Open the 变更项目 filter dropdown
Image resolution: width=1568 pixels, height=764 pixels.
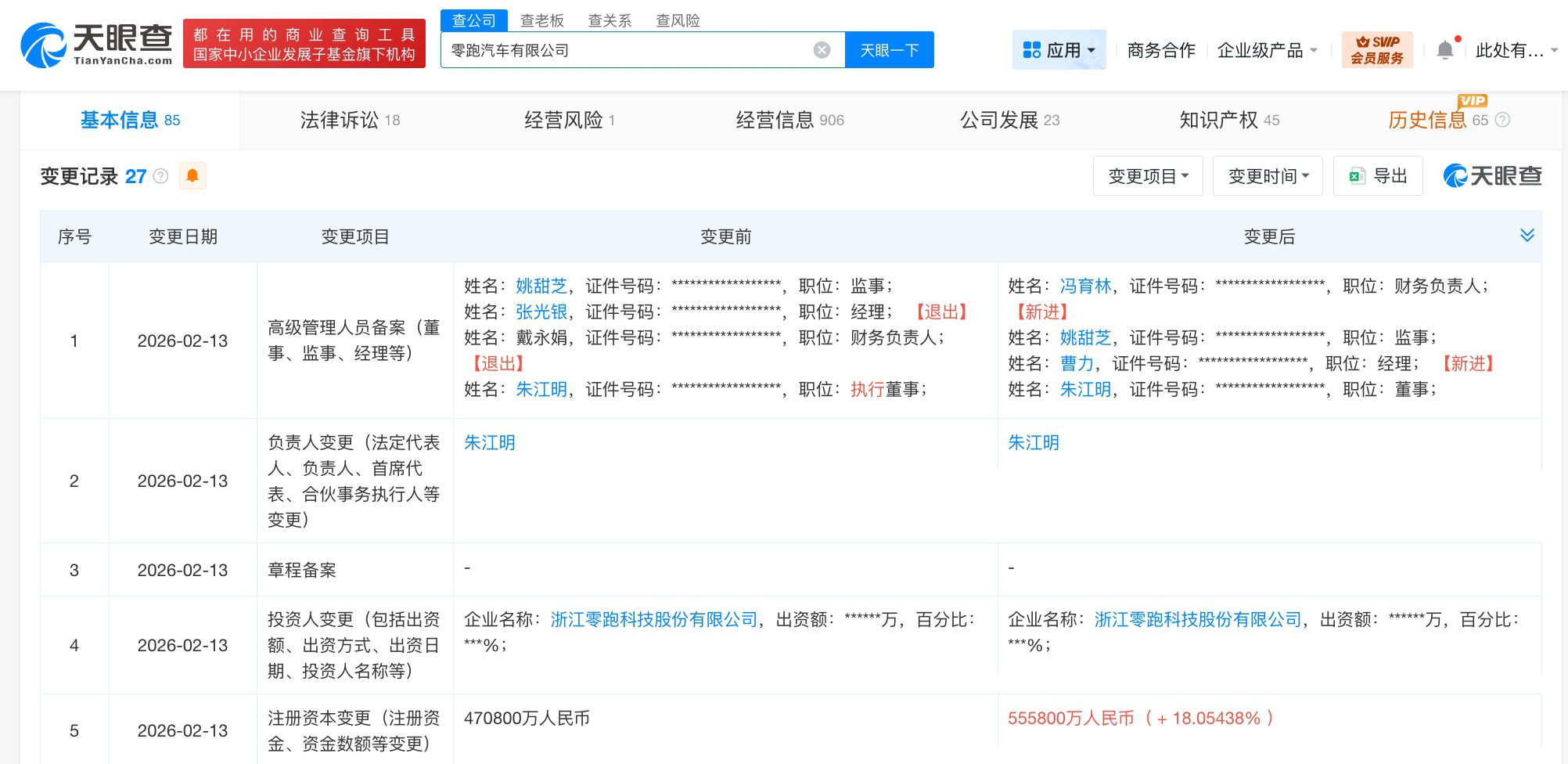tap(1147, 176)
